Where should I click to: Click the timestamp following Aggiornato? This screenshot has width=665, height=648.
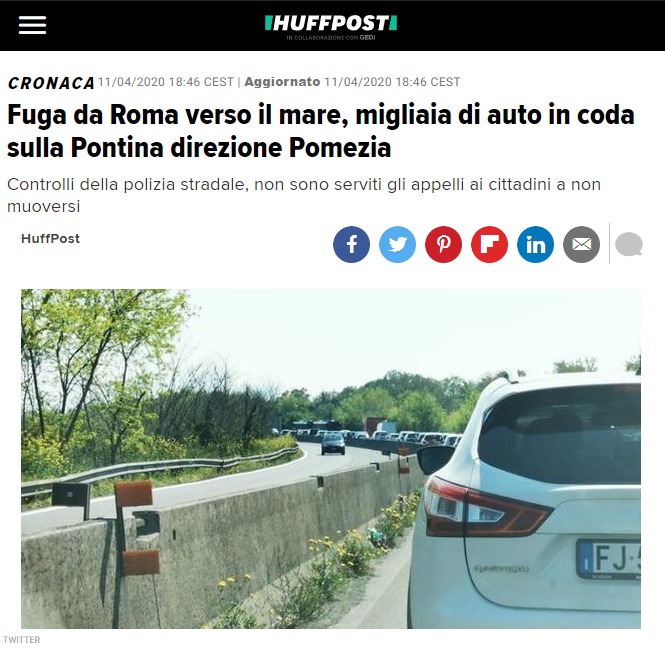[392, 82]
